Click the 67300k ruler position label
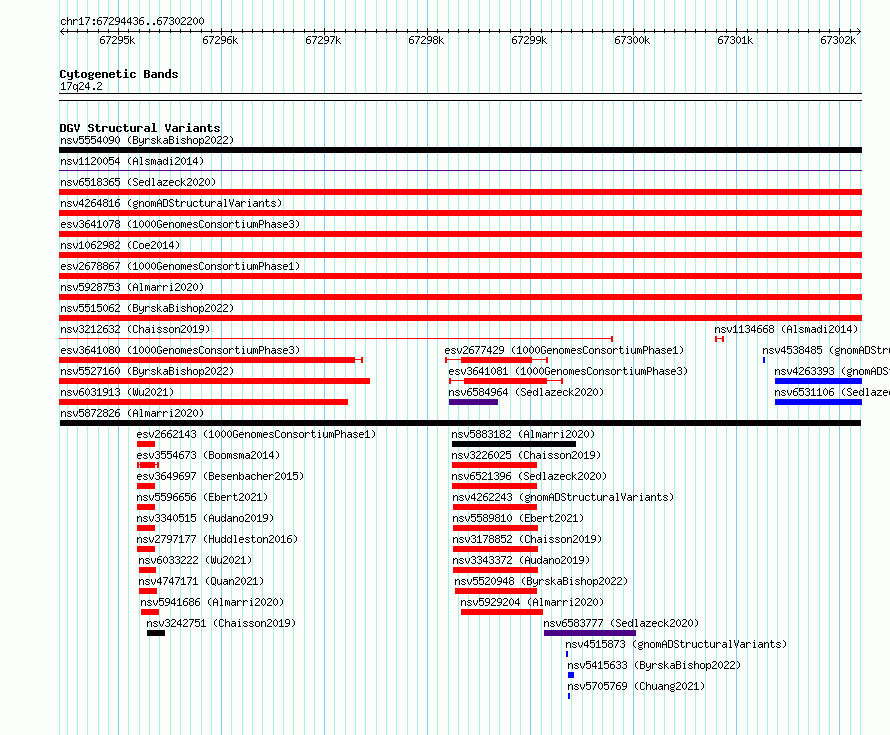 pos(632,40)
